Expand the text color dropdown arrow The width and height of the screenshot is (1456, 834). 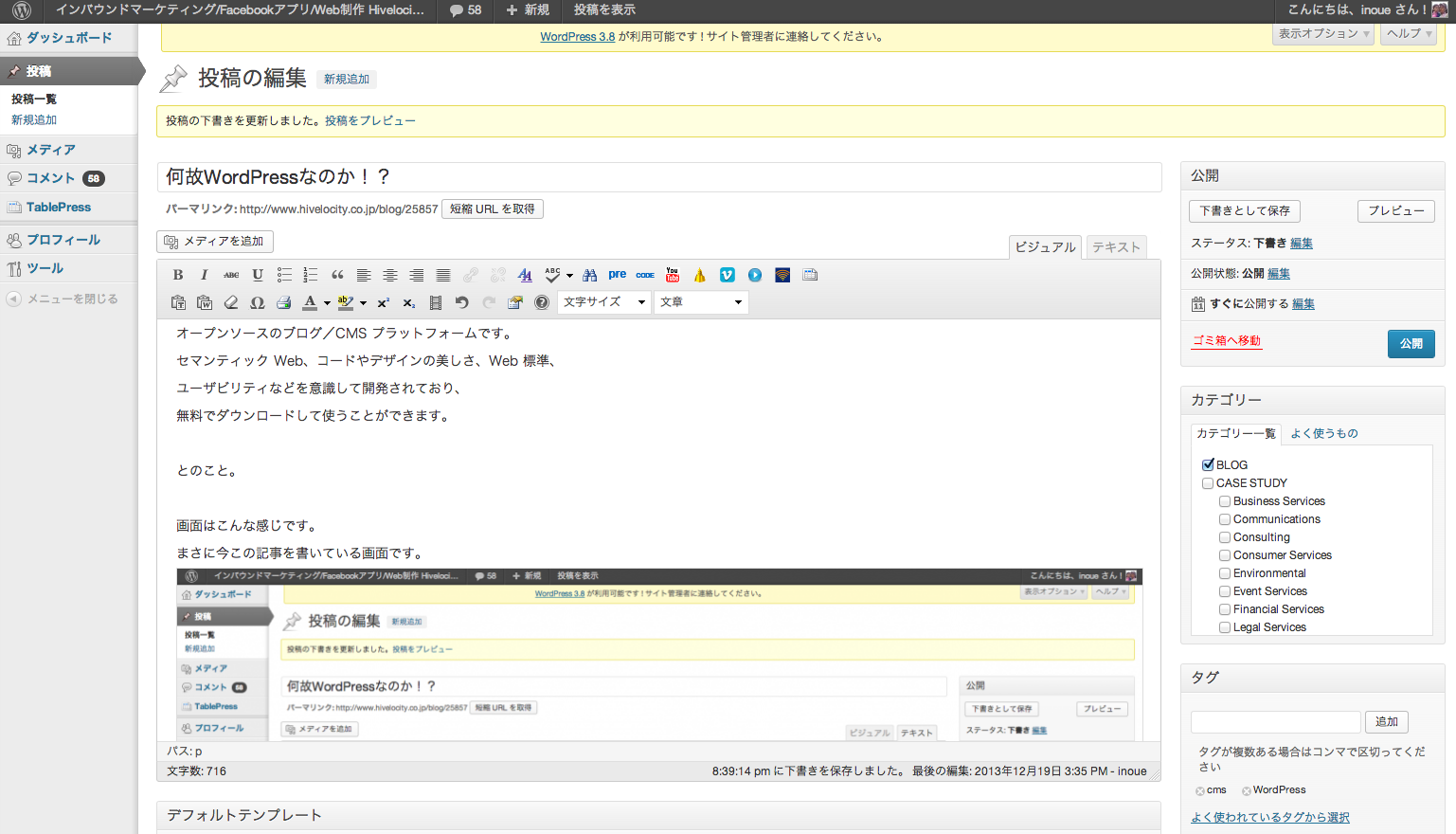click(328, 301)
